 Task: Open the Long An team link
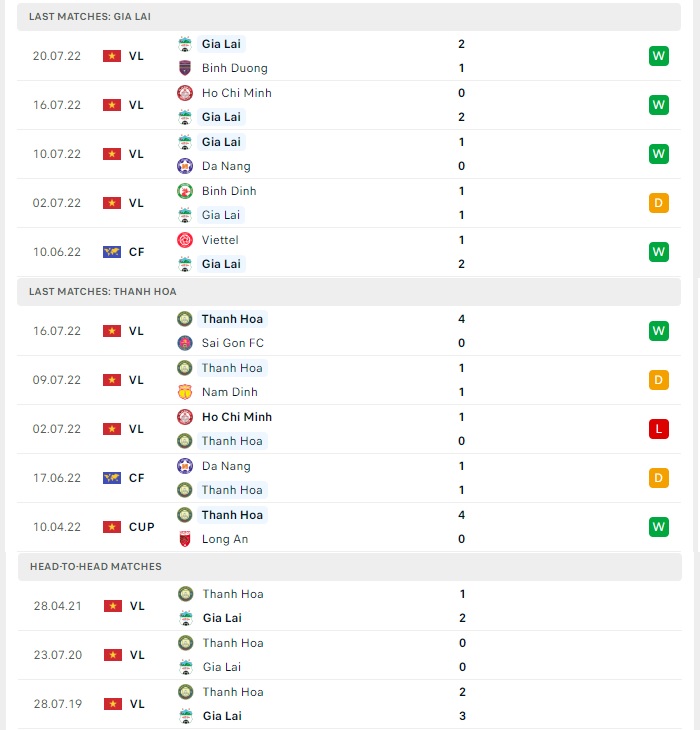click(x=225, y=539)
